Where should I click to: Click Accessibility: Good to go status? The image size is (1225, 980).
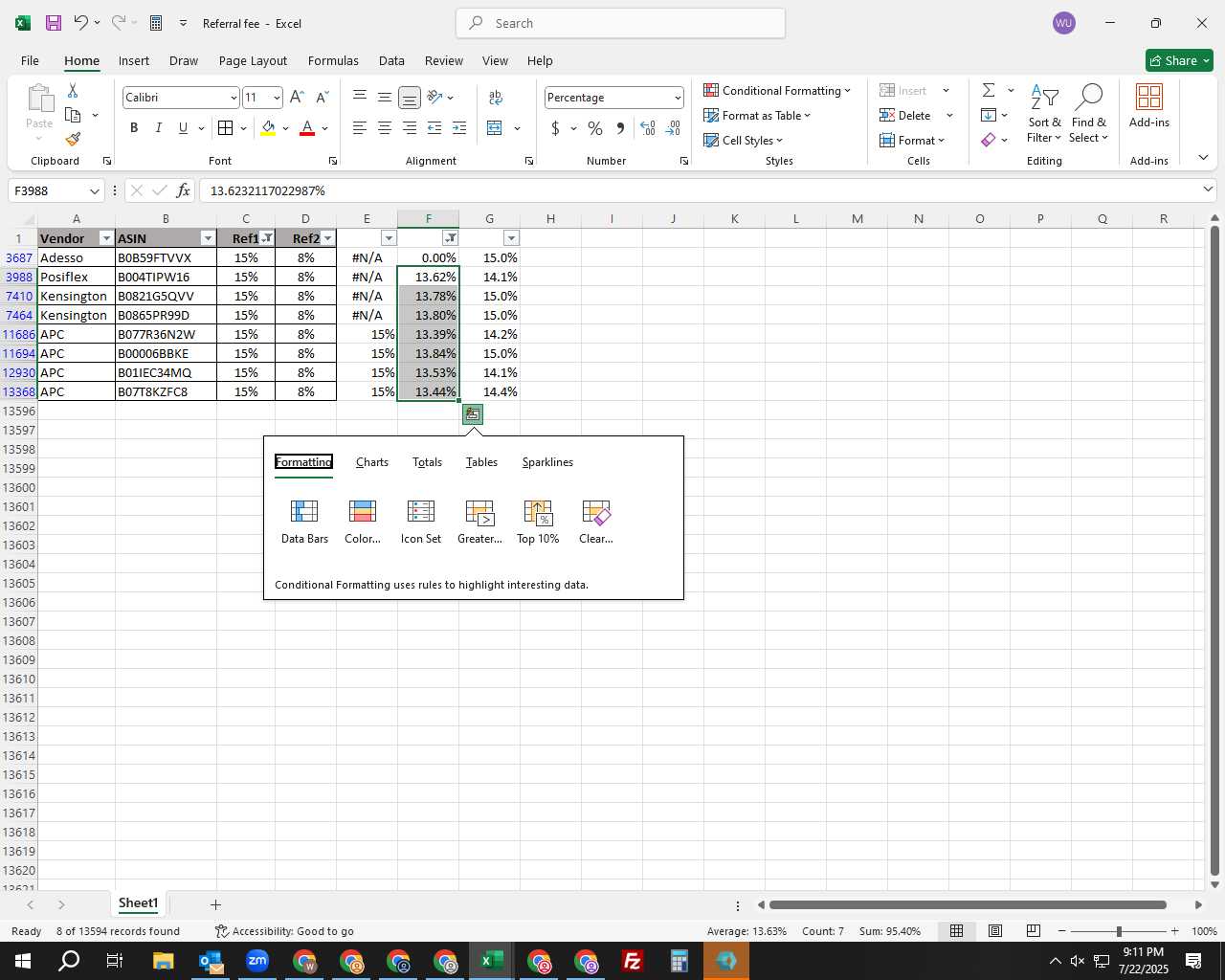[x=284, y=931]
